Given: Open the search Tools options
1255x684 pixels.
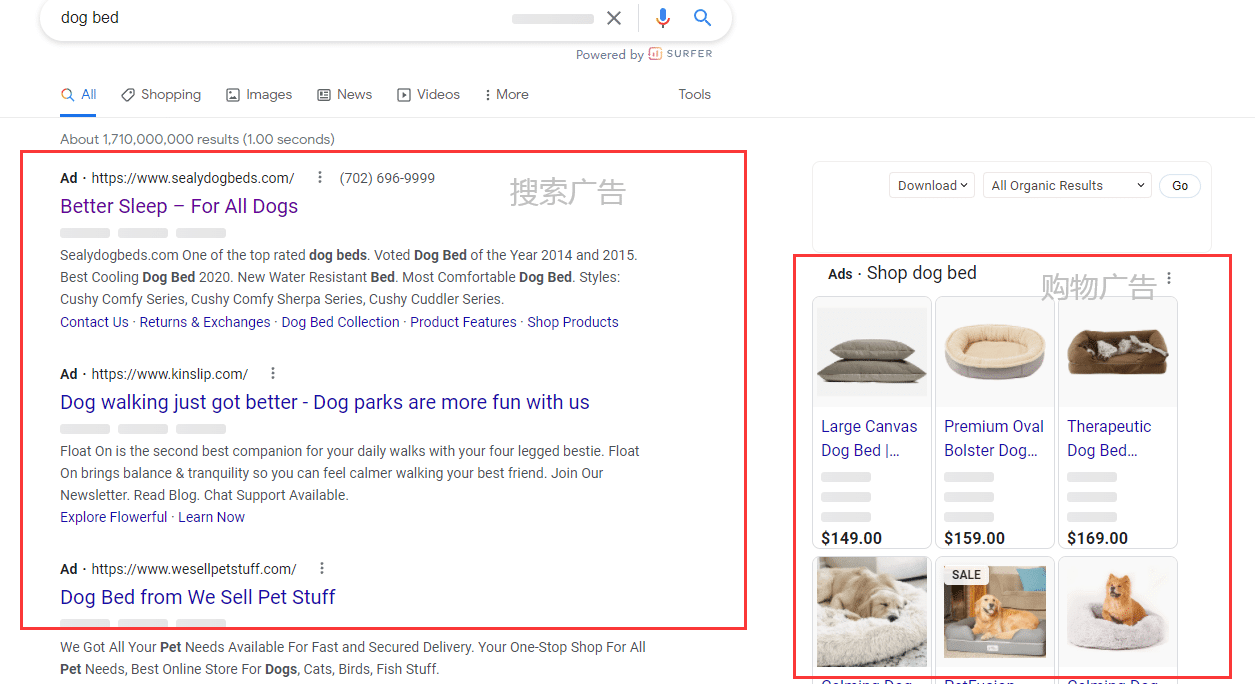Looking at the screenshot, I should click(694, 94).
